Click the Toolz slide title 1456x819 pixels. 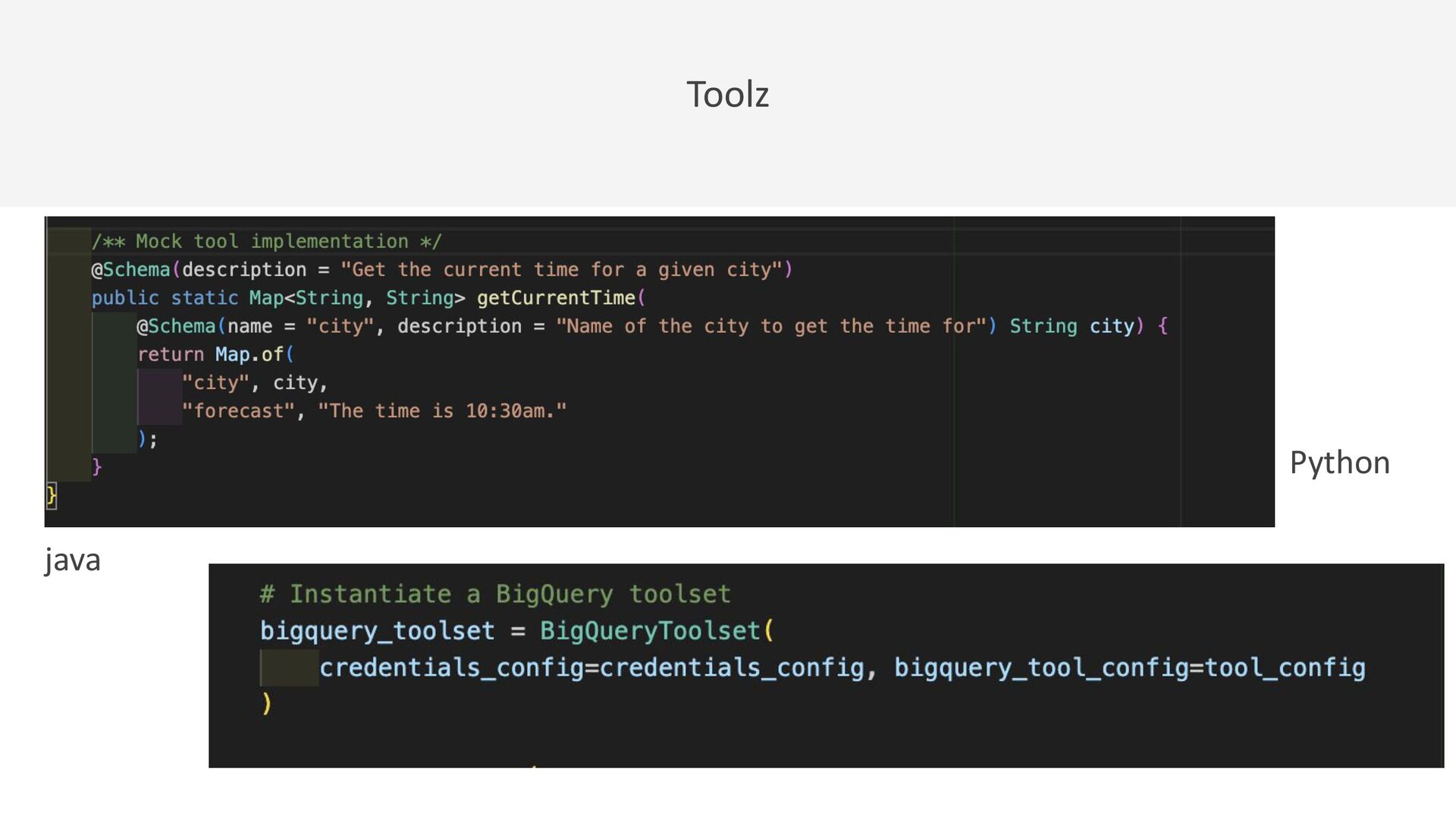coord(727,95)
